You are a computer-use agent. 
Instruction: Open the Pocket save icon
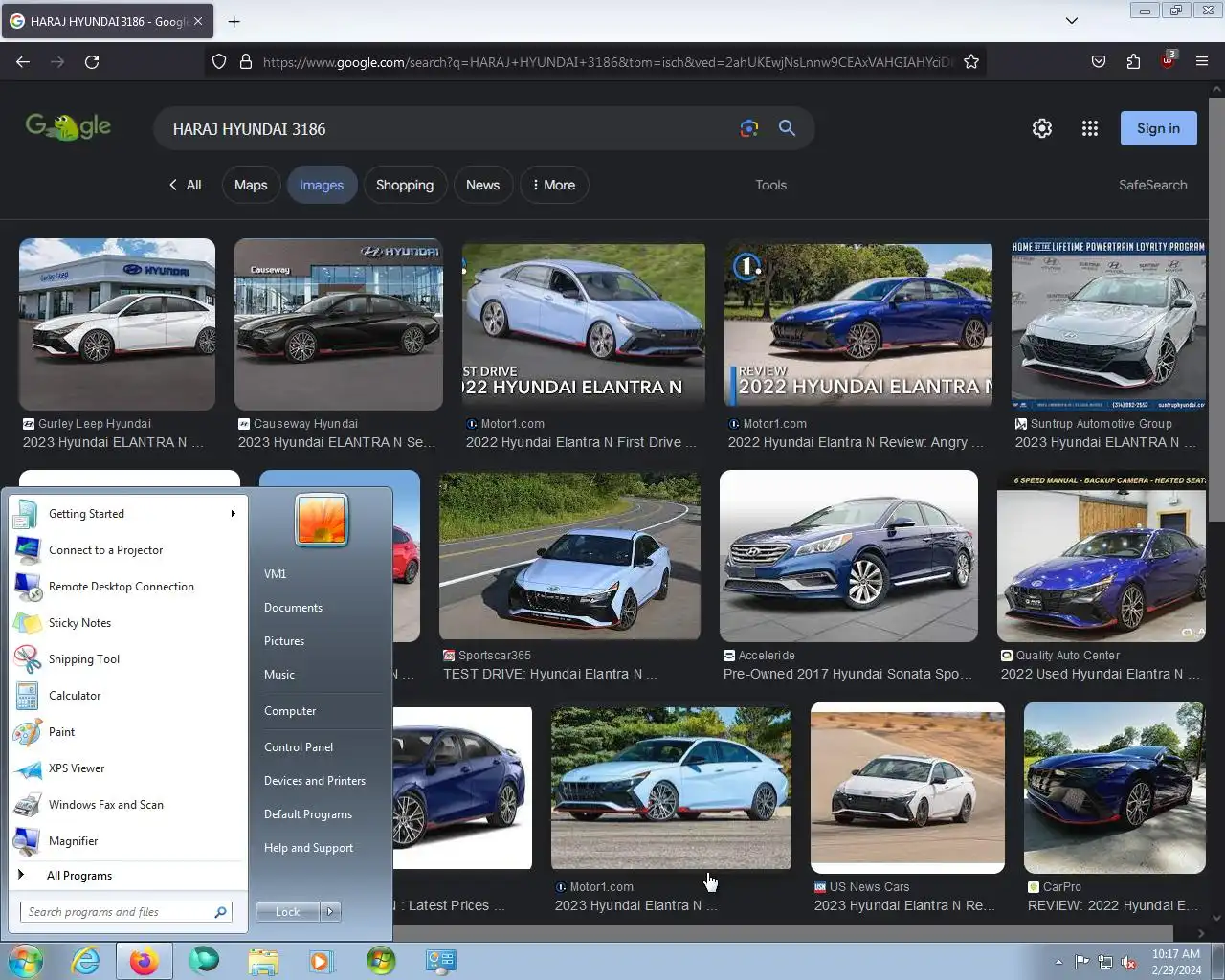(x=1099, y=61)
